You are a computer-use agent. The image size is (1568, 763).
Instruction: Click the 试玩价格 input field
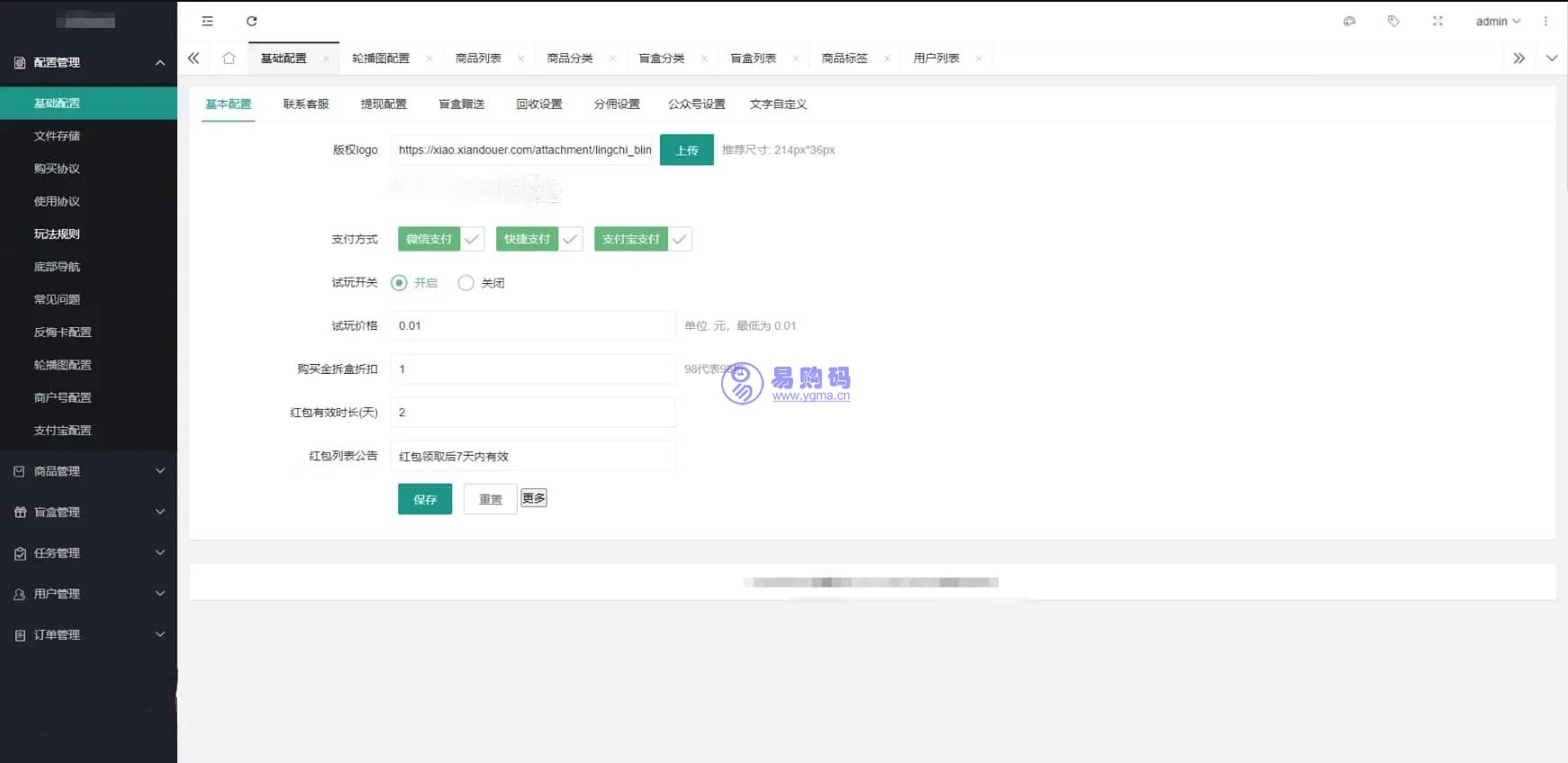(532, 326)
